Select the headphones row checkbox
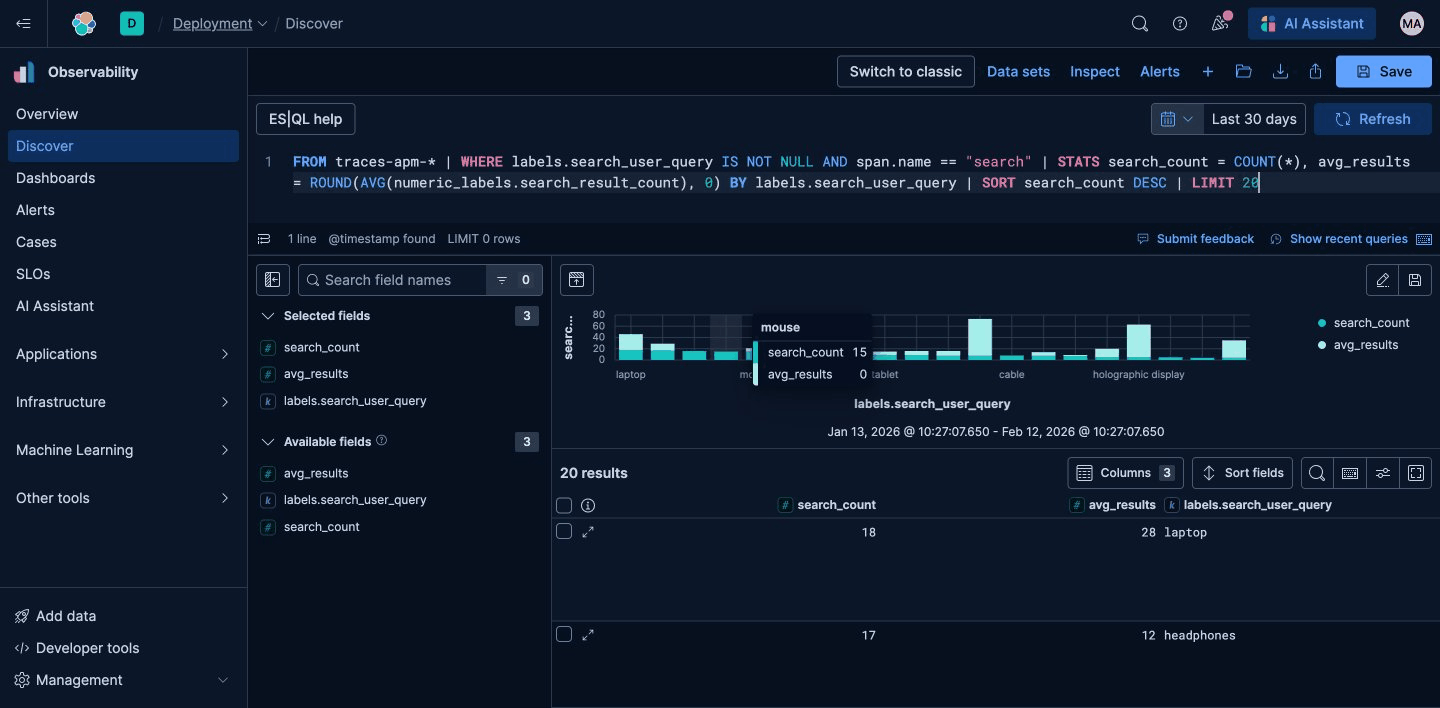 [564, 634]
